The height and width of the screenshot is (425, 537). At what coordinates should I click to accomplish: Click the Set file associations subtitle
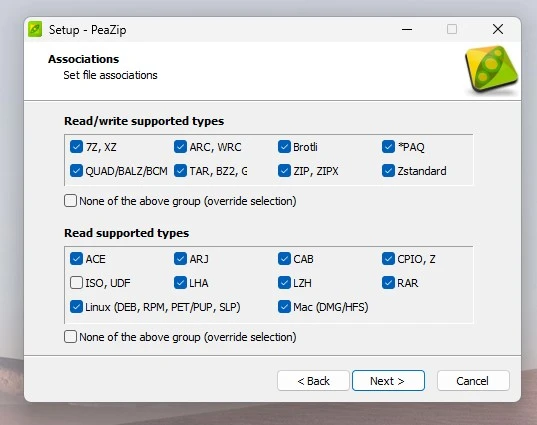click(110, 75)
